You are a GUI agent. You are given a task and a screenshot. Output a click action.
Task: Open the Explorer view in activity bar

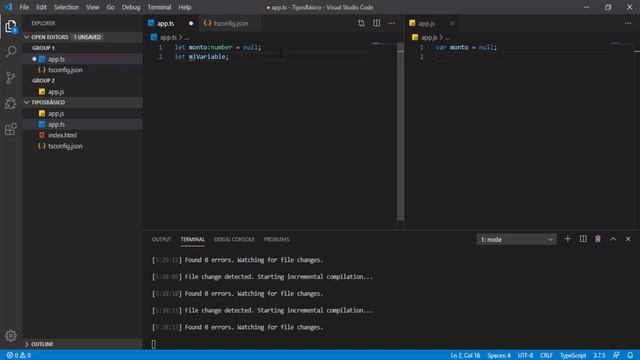point(11,27)
